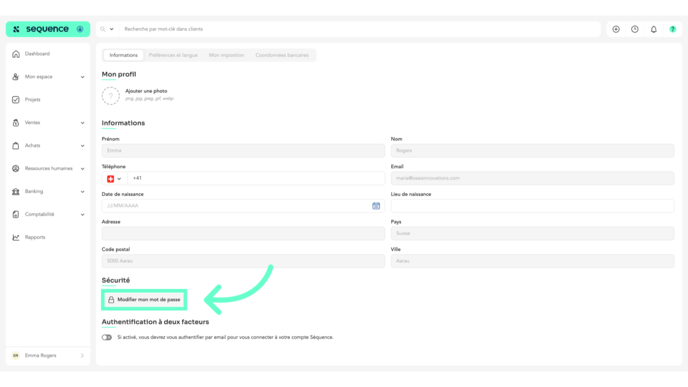Open the Emma Rogers account chevron

(x=82, y=356)
